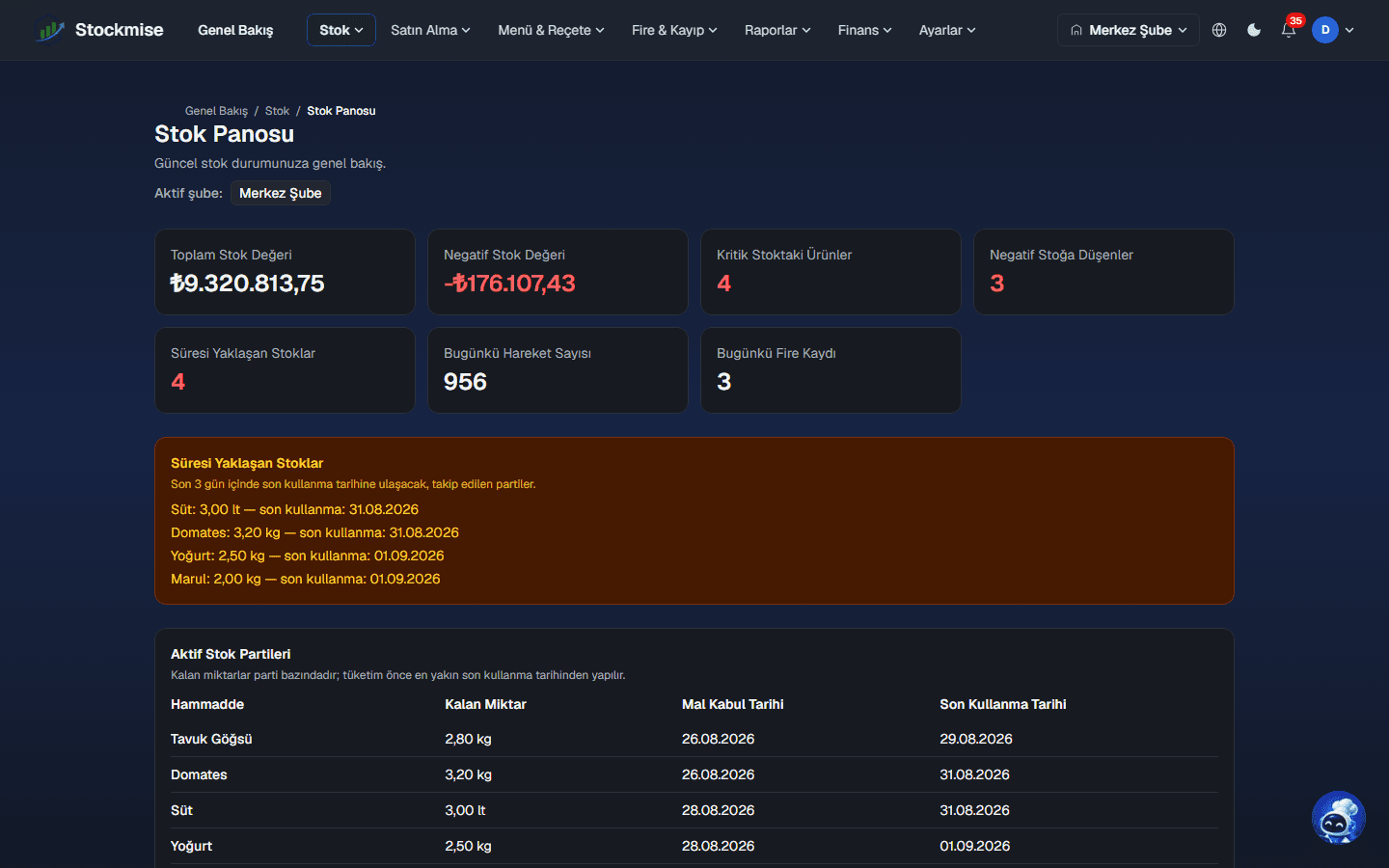Screen dimensions: 1389x868
Task: Select the Bugünkü Fire Kaydı card
Action: pyautogui.click(x=831, y=370)
